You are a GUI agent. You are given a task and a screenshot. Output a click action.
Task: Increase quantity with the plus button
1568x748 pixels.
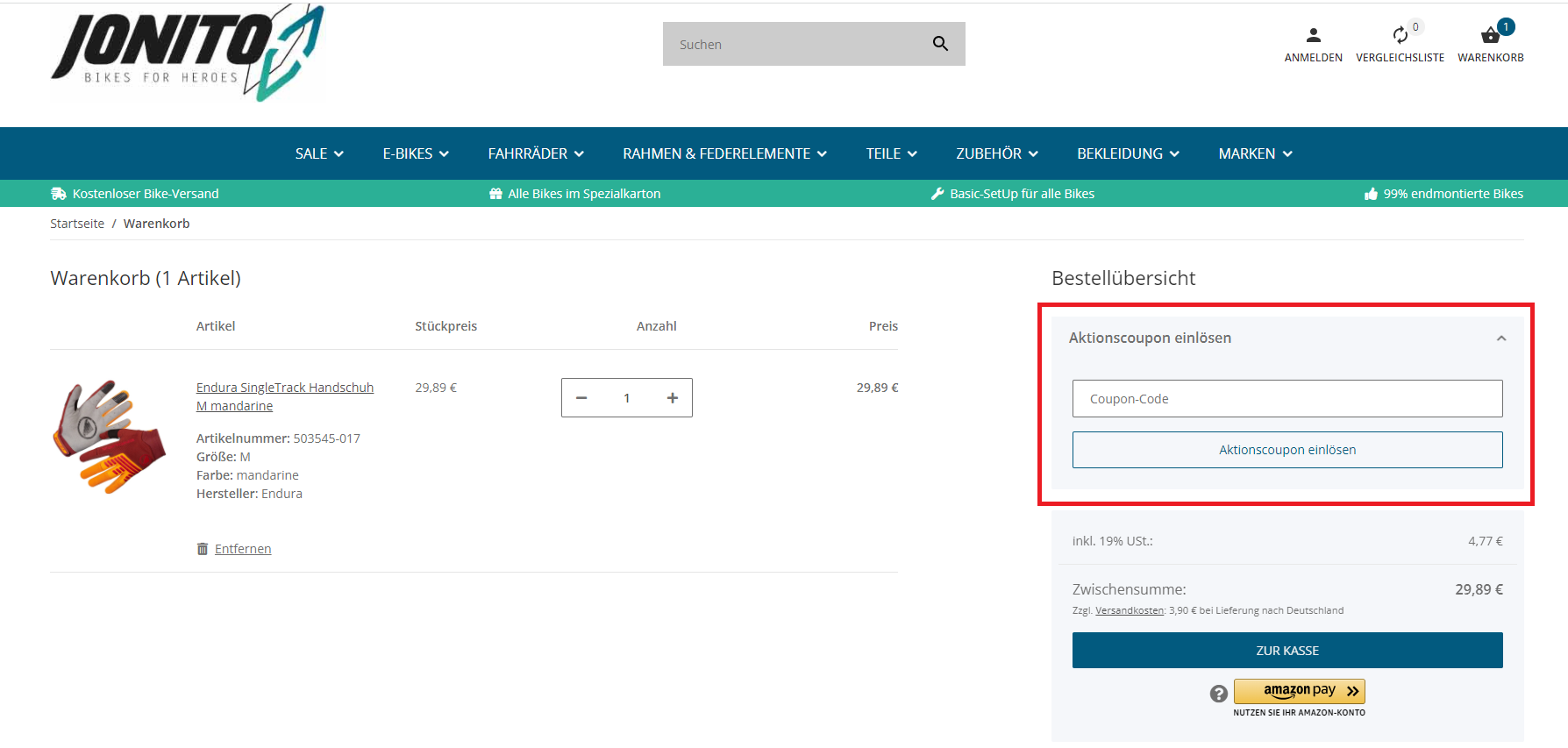tap(673, 398)
